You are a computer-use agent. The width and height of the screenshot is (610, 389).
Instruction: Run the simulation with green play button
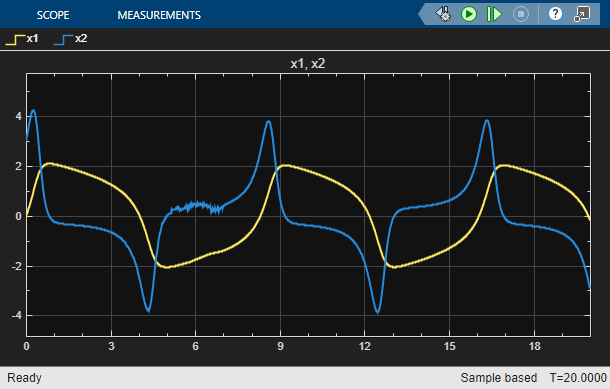click(469, 14)
